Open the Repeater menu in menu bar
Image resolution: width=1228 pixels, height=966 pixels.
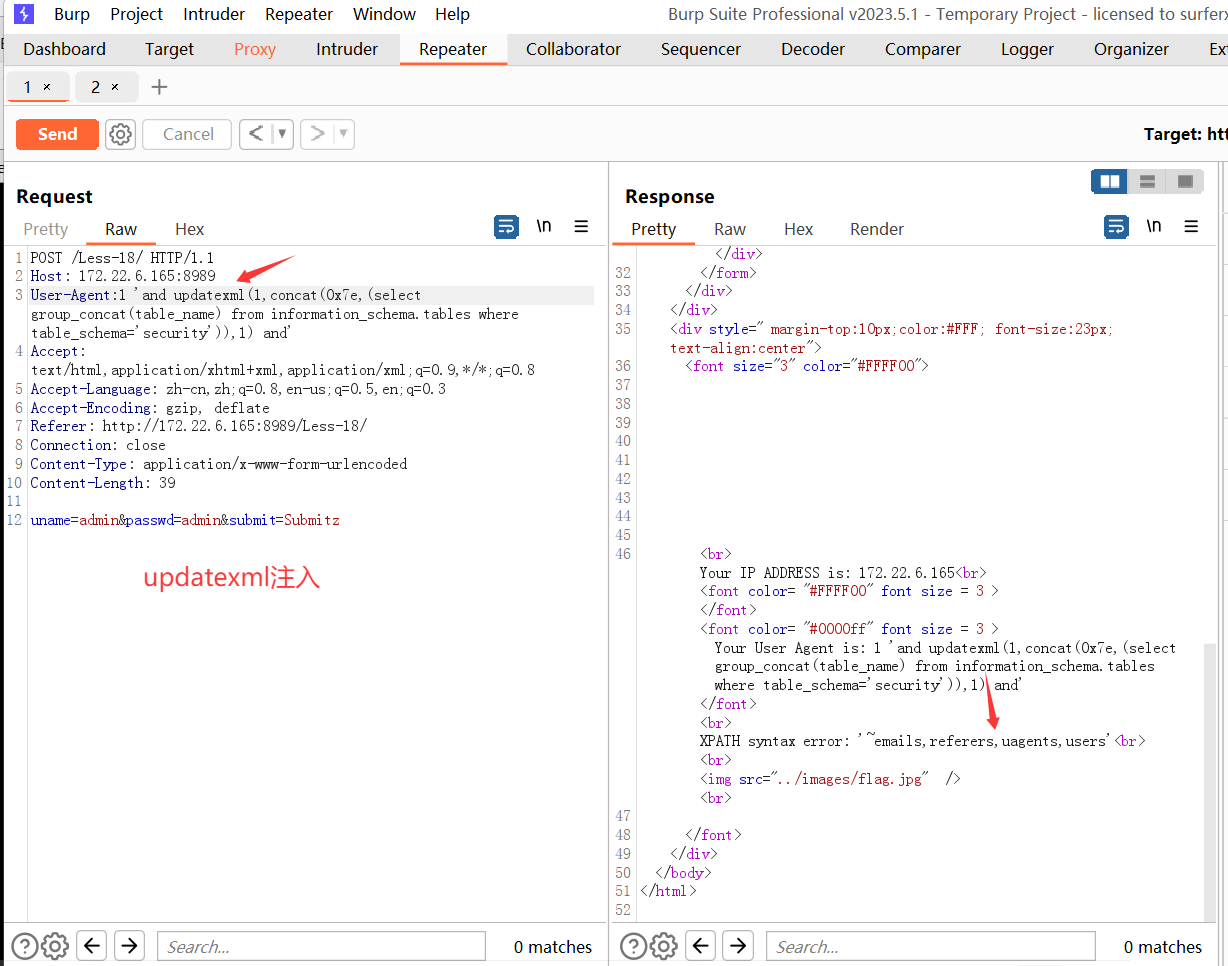coord(299,14)
